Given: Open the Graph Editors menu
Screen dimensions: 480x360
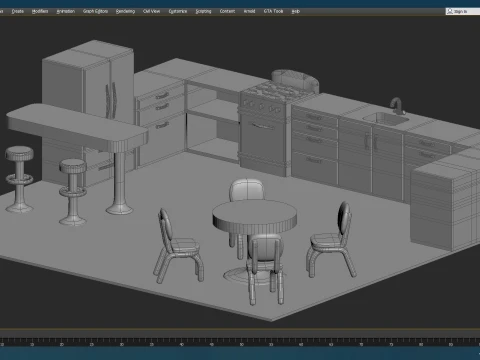Looking at the screenshot, I should [95, 11].
